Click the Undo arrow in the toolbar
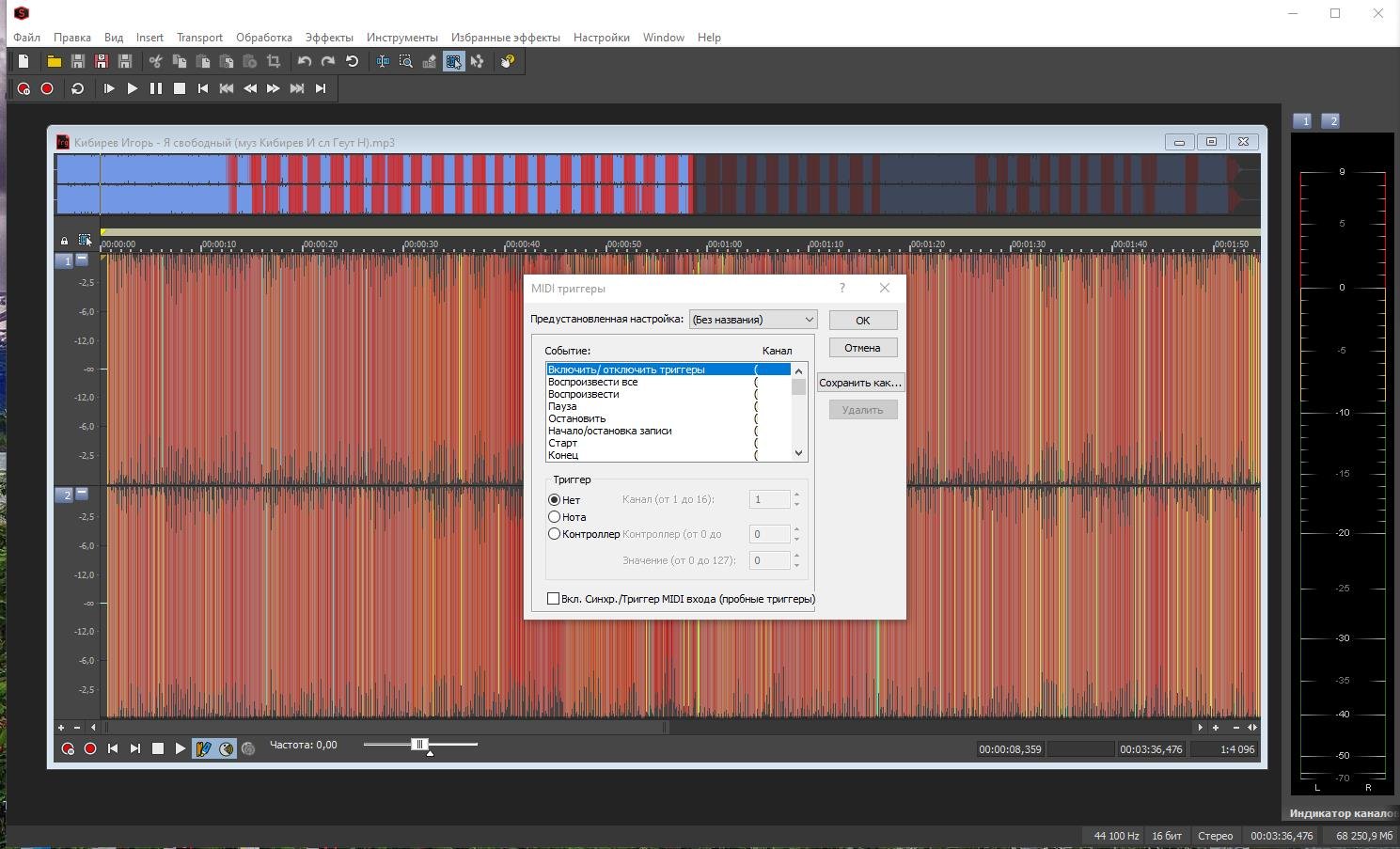The image size is (1400, 849). 305,61
